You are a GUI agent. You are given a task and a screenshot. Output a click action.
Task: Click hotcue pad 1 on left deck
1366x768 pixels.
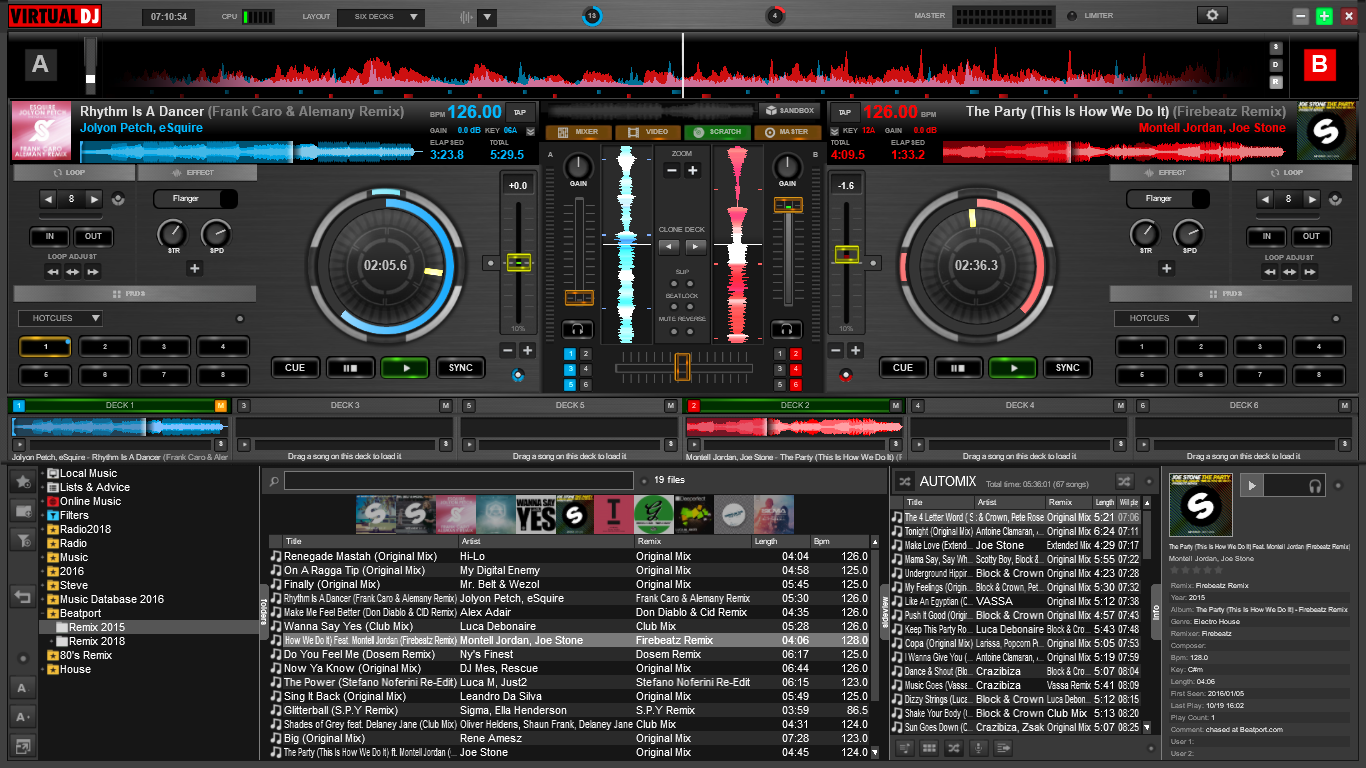point(44,347)
